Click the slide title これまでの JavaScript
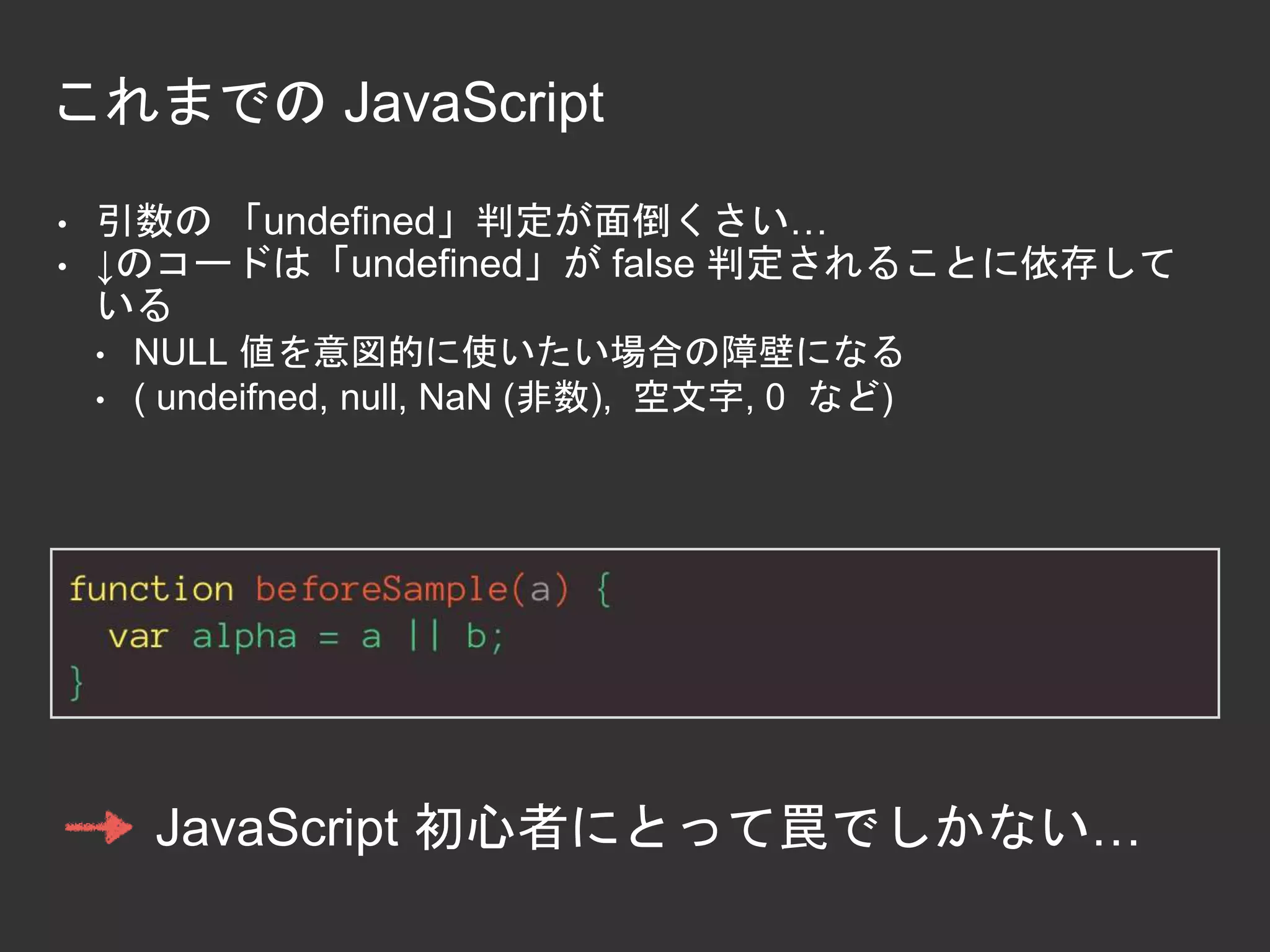This screenshot has width=1270, height=952. 330,104
